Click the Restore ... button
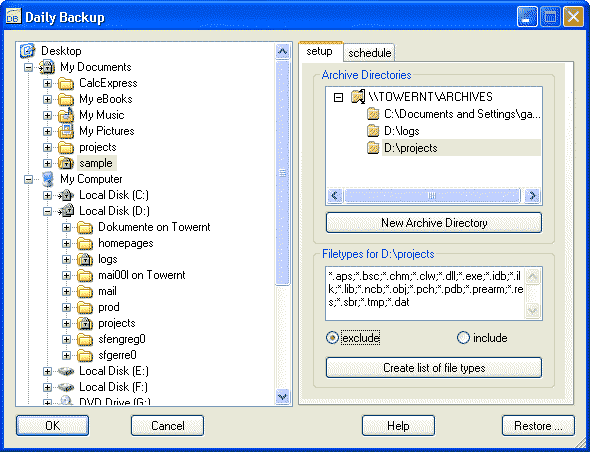 (x=538, y=426)
